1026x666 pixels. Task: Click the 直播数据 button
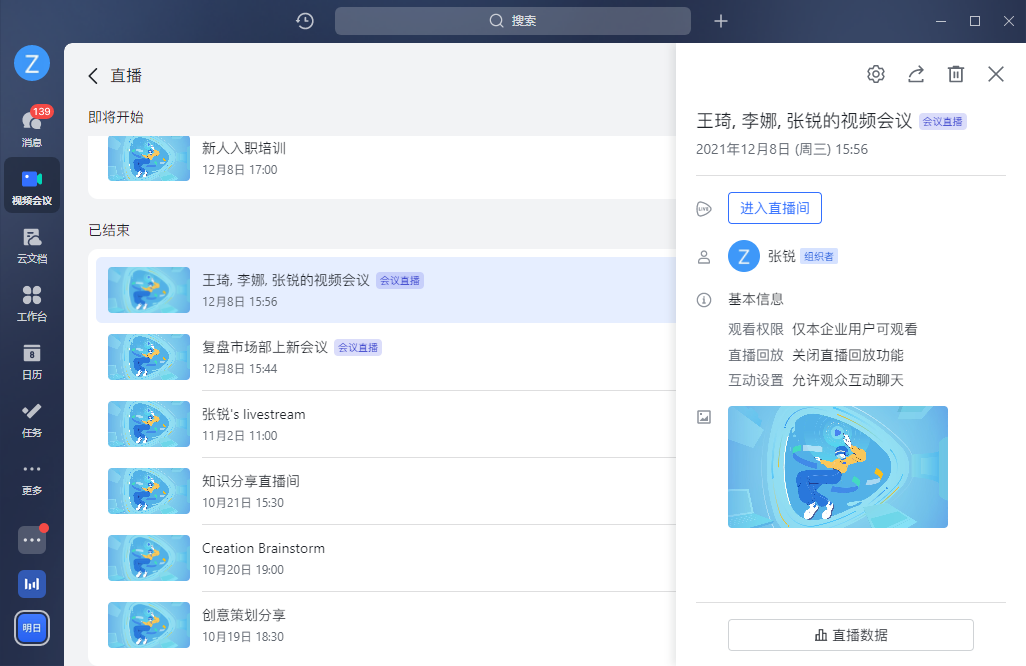[x=851, y=635]
